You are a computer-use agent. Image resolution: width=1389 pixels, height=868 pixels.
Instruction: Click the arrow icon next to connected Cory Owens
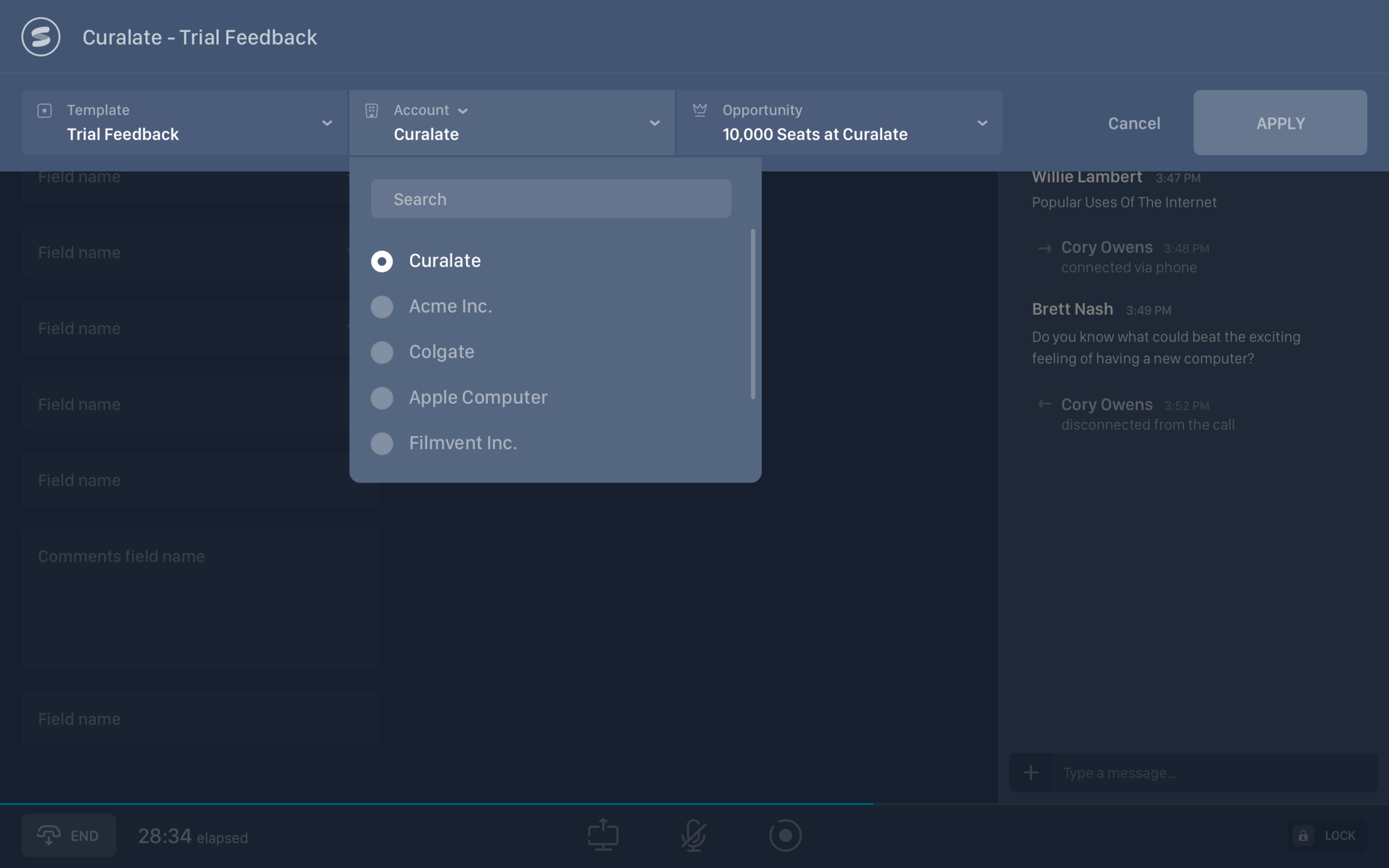point(1045,248)
